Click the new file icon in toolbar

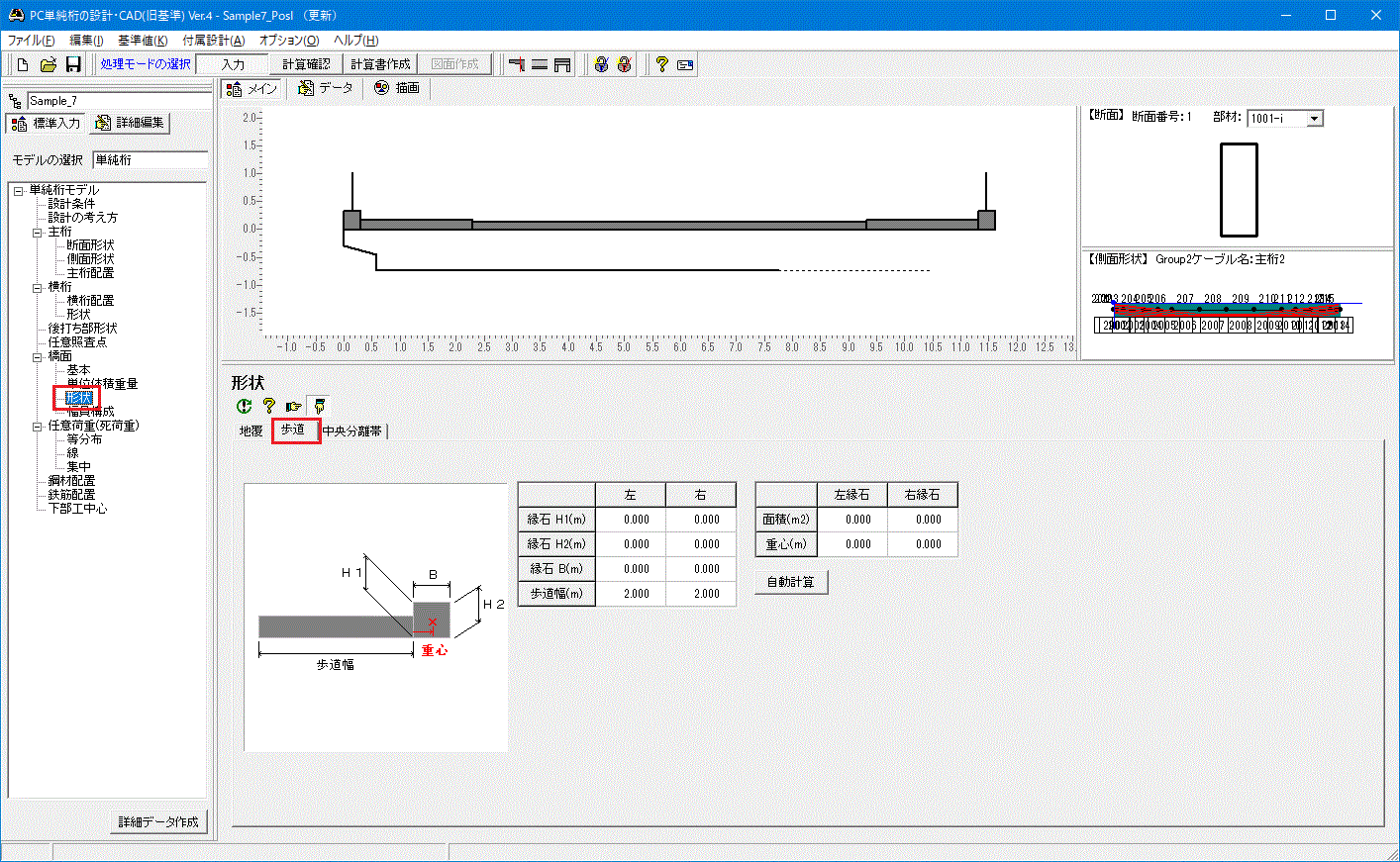pyautogui.click(x=23, y=64)
